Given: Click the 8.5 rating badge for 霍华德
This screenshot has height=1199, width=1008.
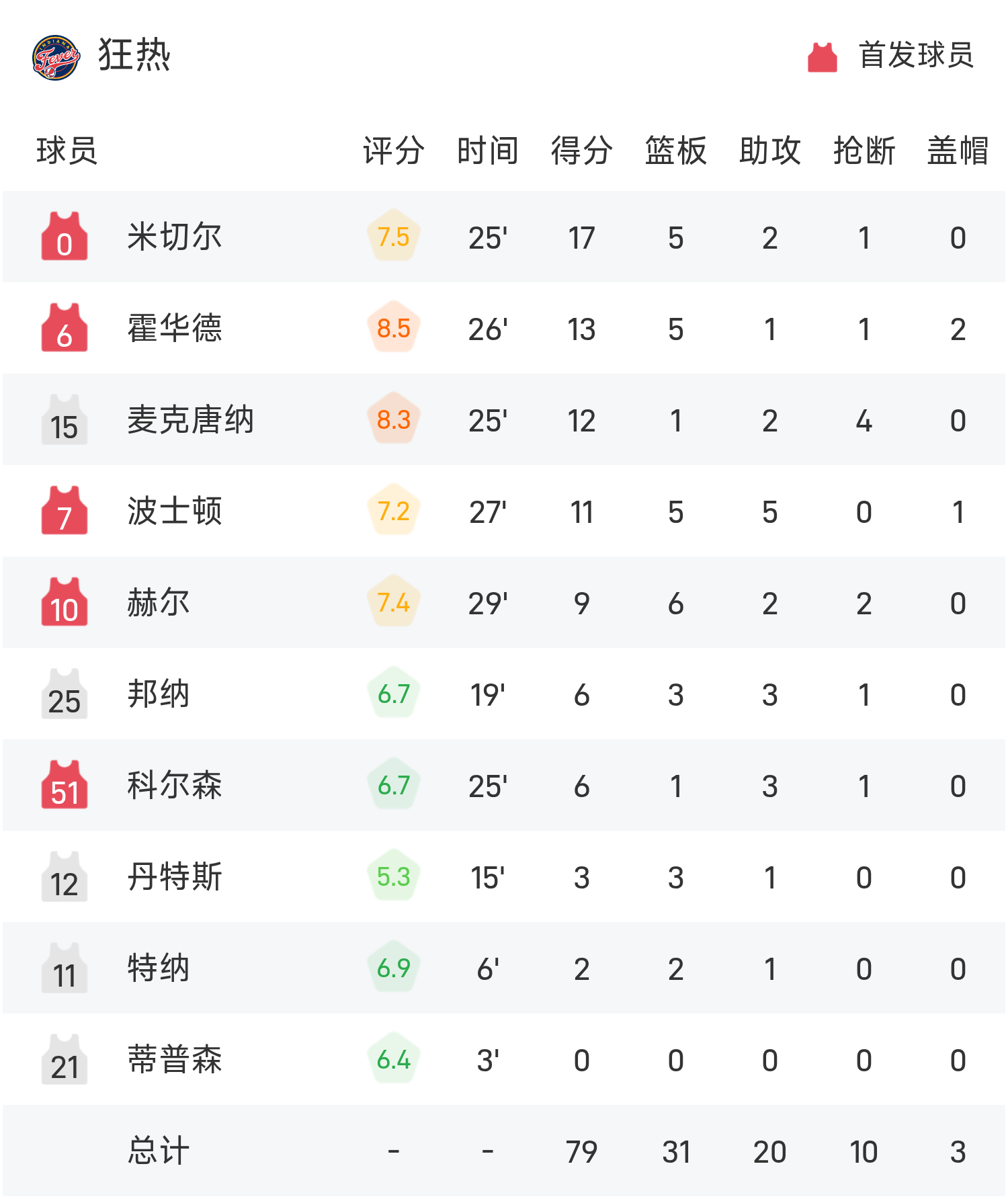Looking at the screenshot, I should 394,328.
